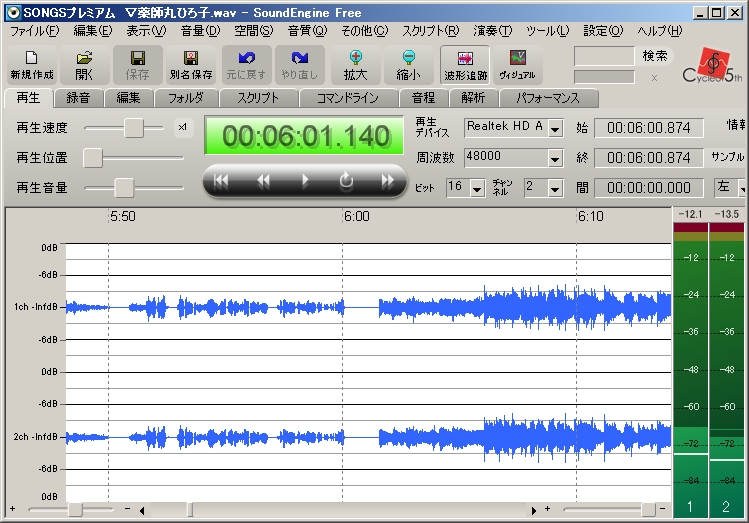
Task: Open the ファイル(F) menu
Action: click(x=34, y=31)
